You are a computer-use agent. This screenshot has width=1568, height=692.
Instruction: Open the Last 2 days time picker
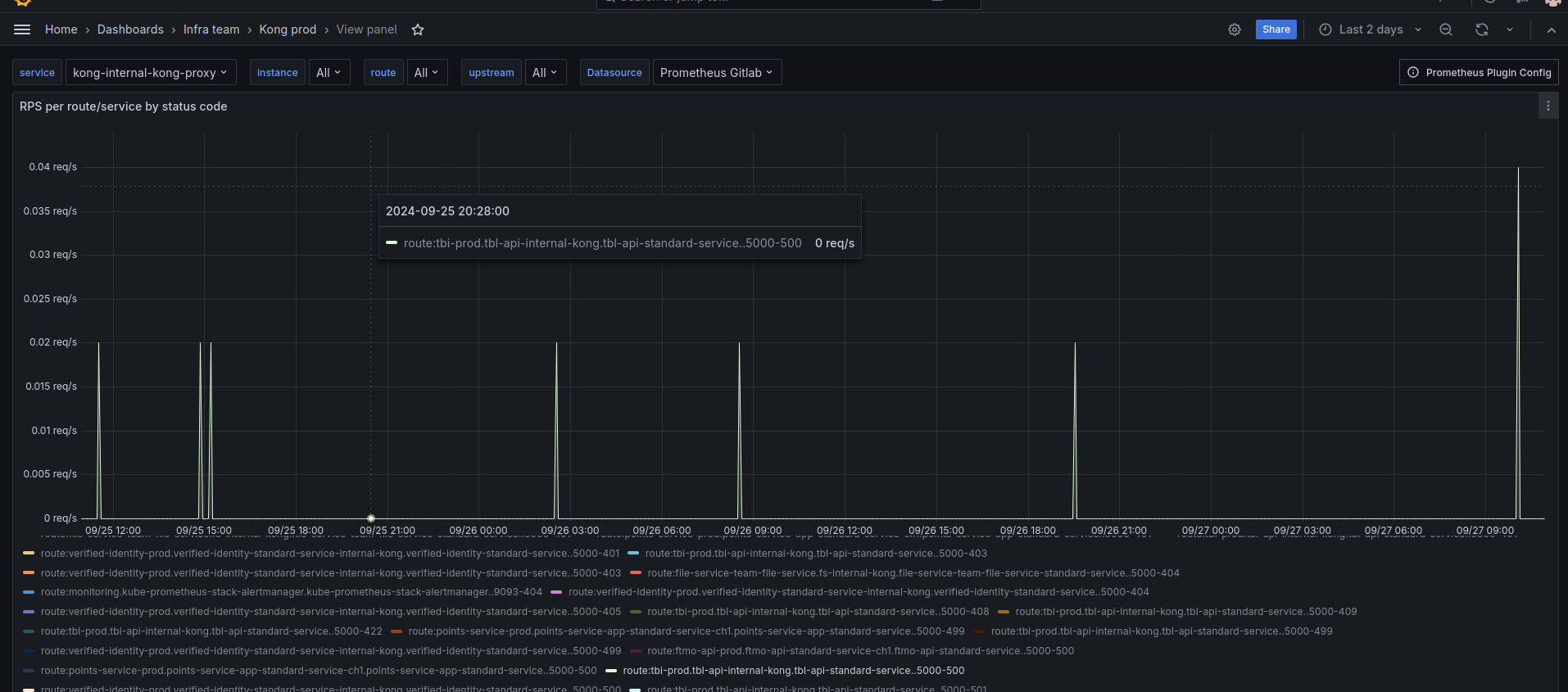point(1371,29)
